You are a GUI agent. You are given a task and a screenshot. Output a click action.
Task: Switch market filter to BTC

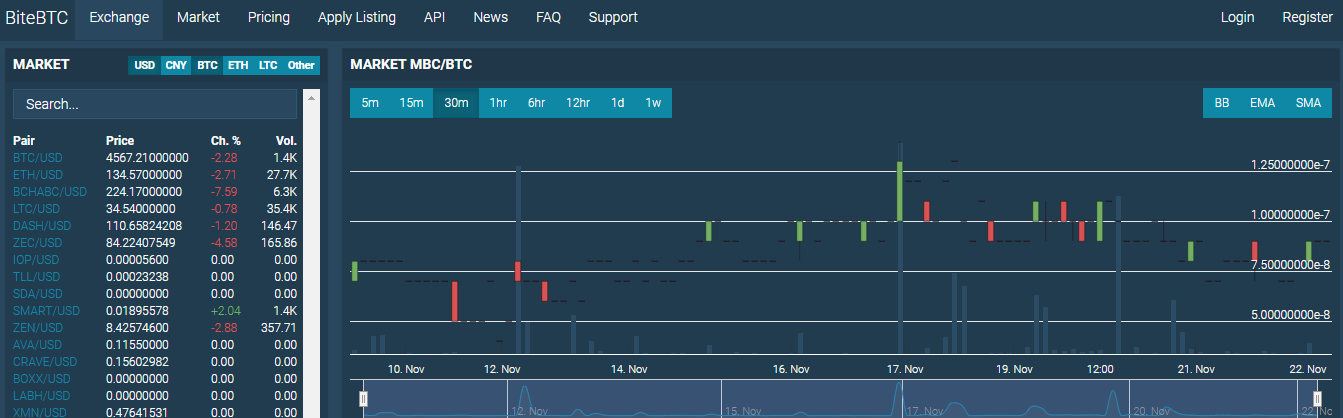[207, 65]
